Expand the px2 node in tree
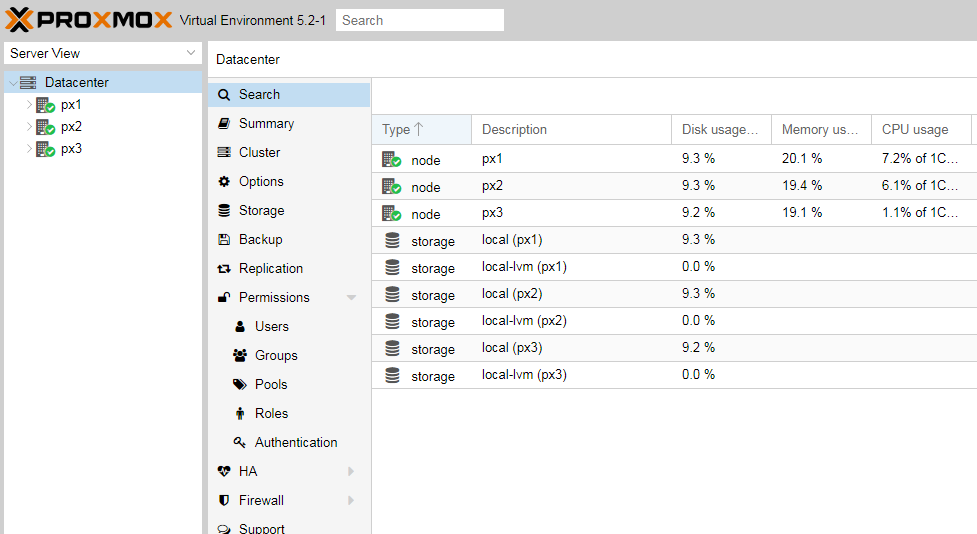 pos(29,127)
